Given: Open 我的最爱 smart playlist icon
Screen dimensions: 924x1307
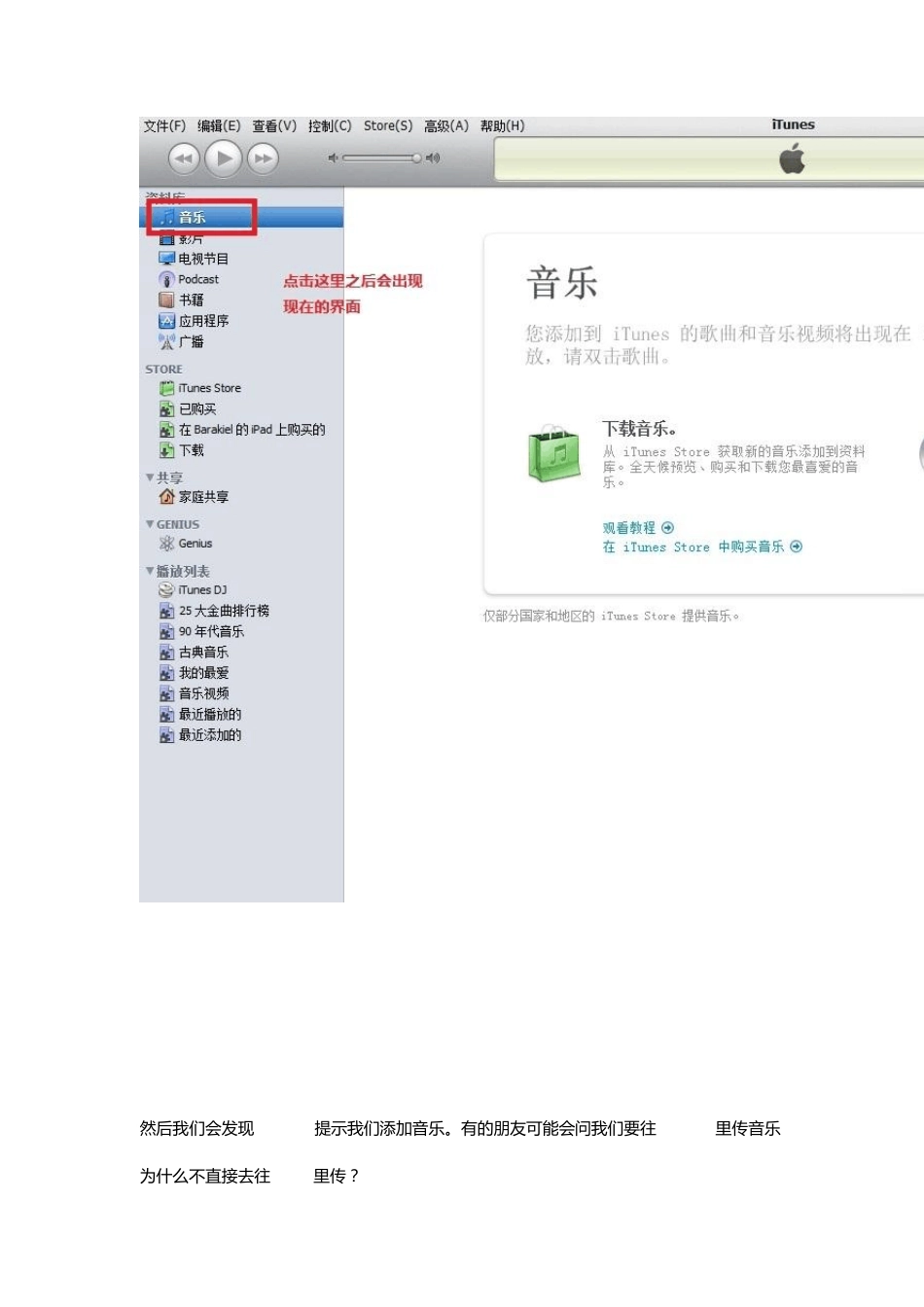Looking at the screenshot, I should (x=166, y=673).
